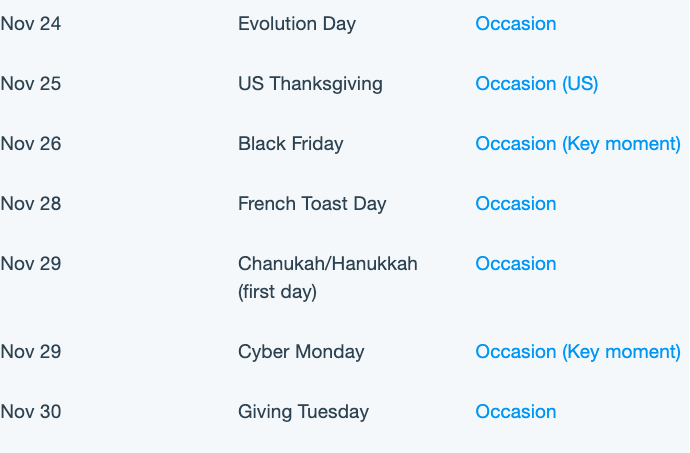Select the Black Friday event name
This screenshot has height=453, width=690.
[x=291, y=144]
